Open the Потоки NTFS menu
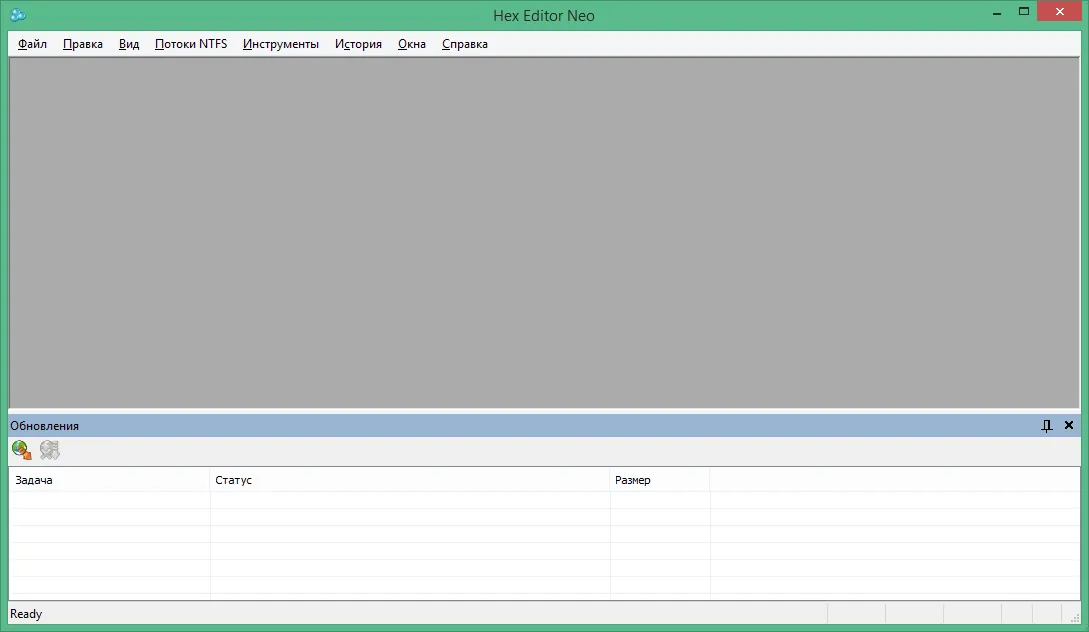1089x632 pixels. click(191, 44)
